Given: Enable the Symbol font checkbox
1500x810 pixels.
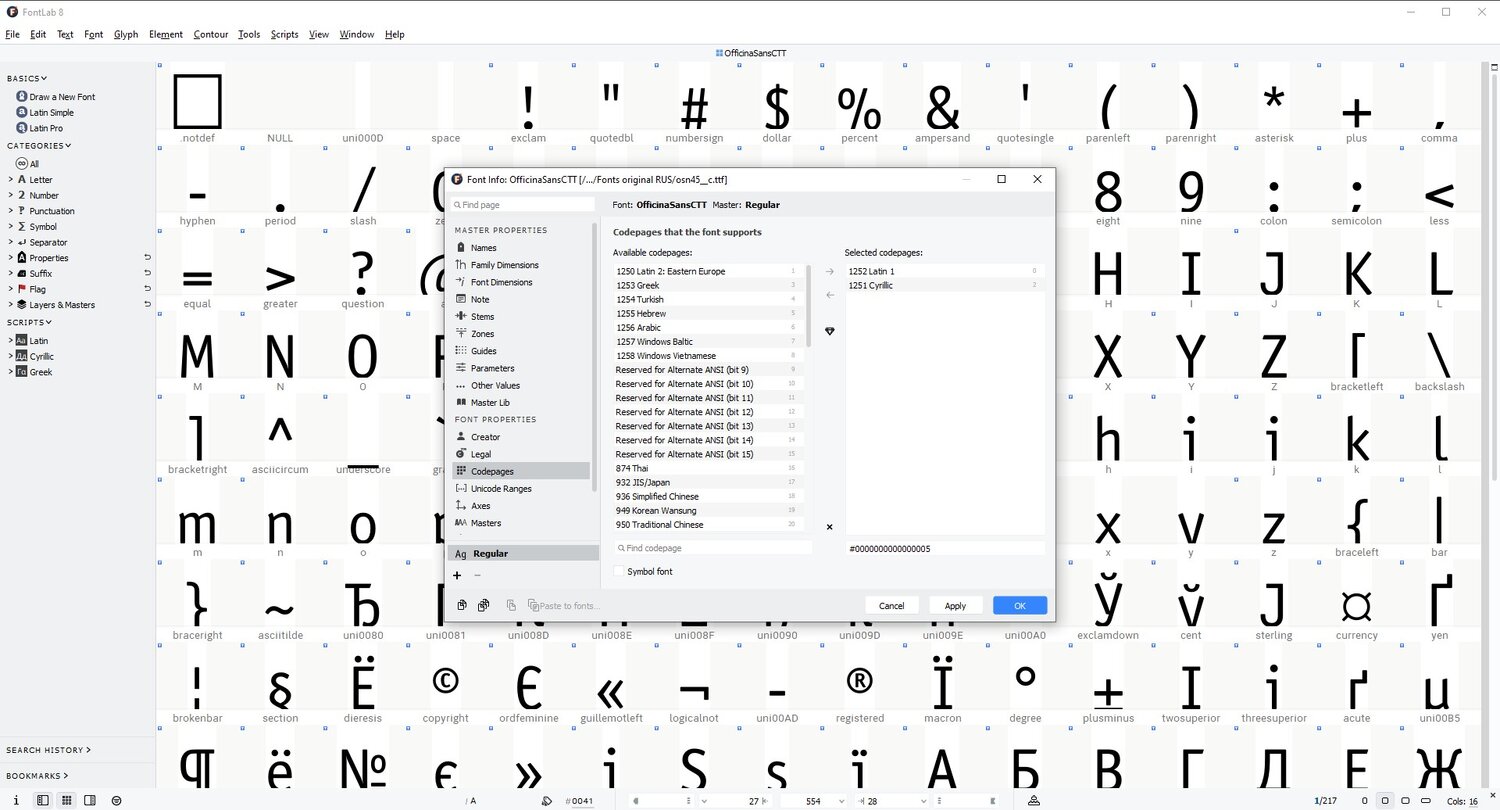Looking at the screenshot, I should pos(619,571).
